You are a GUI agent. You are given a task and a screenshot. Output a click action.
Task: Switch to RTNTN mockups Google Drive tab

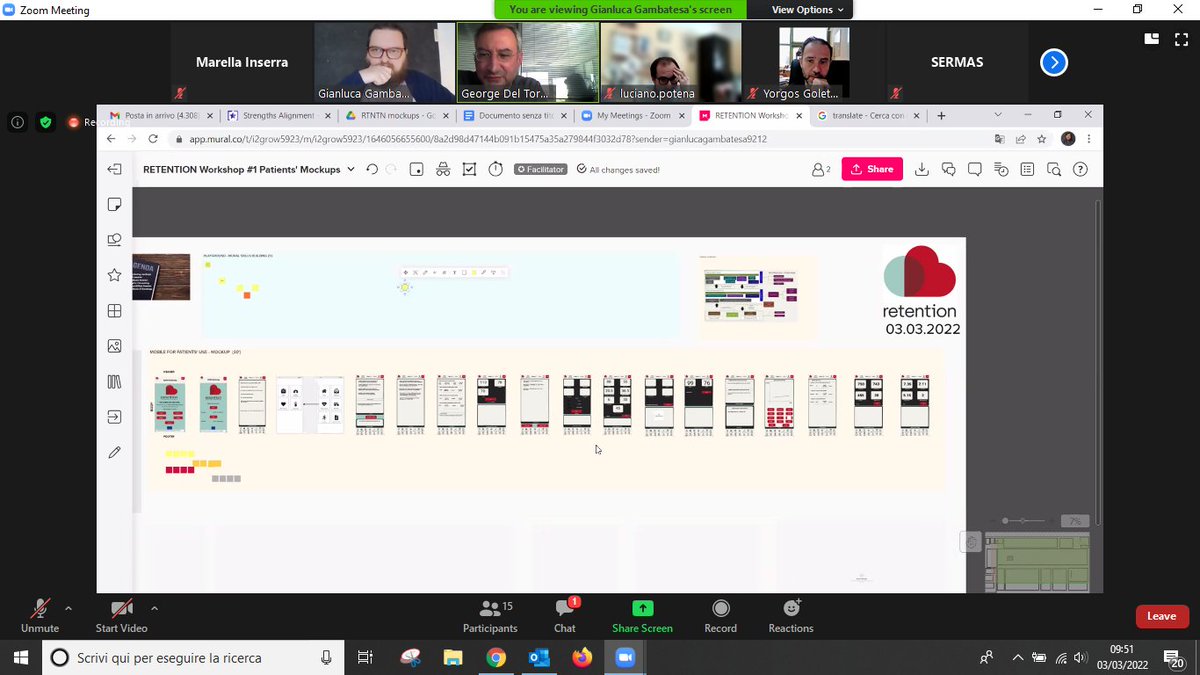click(x=396, y=116)
